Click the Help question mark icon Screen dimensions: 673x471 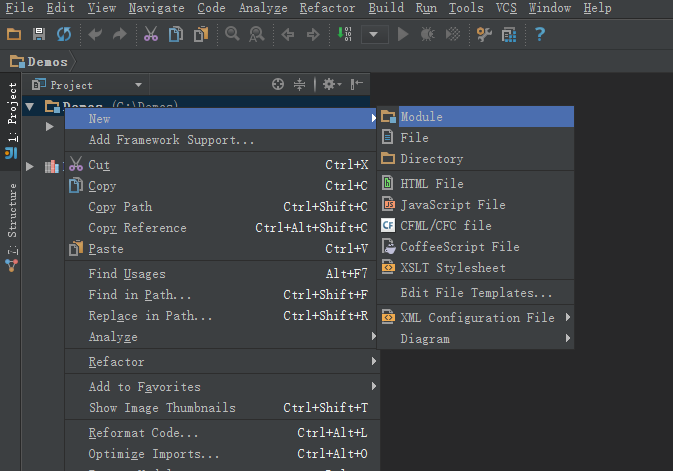click(x=540, y=34)
